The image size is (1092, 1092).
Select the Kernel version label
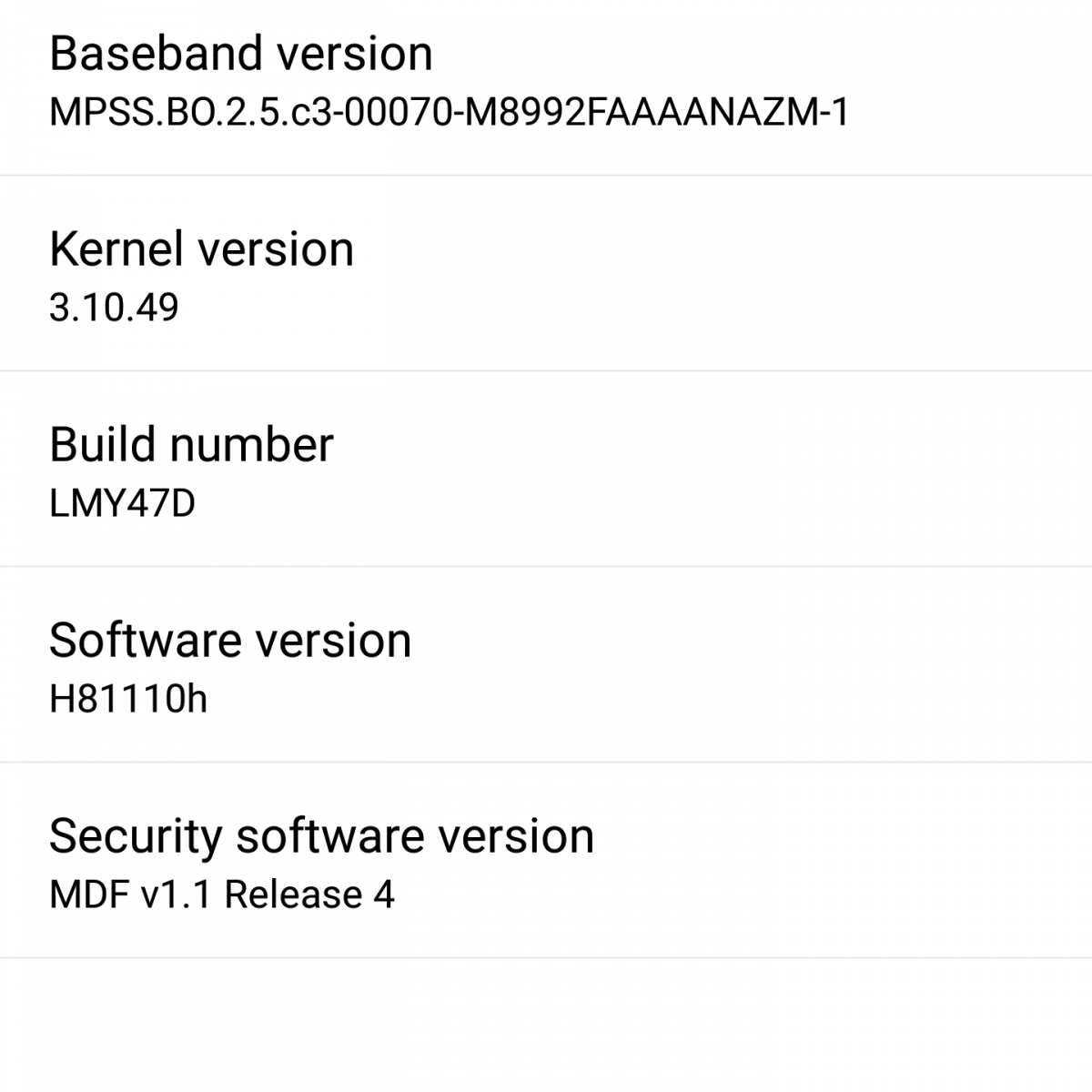pos(201,249)
